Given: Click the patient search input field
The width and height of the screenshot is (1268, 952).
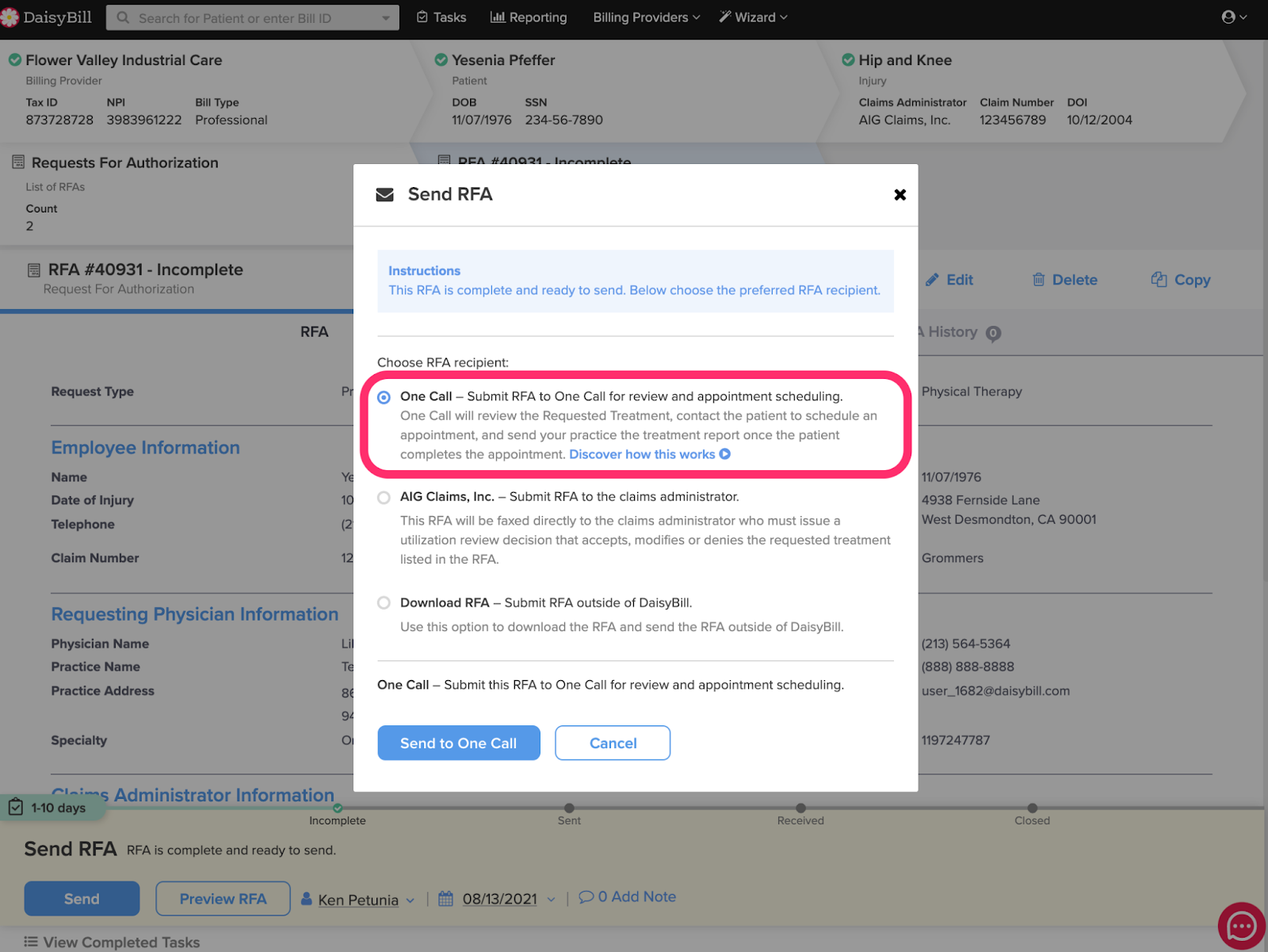Looking at the screenshot, I should click(x=254, y=17).
